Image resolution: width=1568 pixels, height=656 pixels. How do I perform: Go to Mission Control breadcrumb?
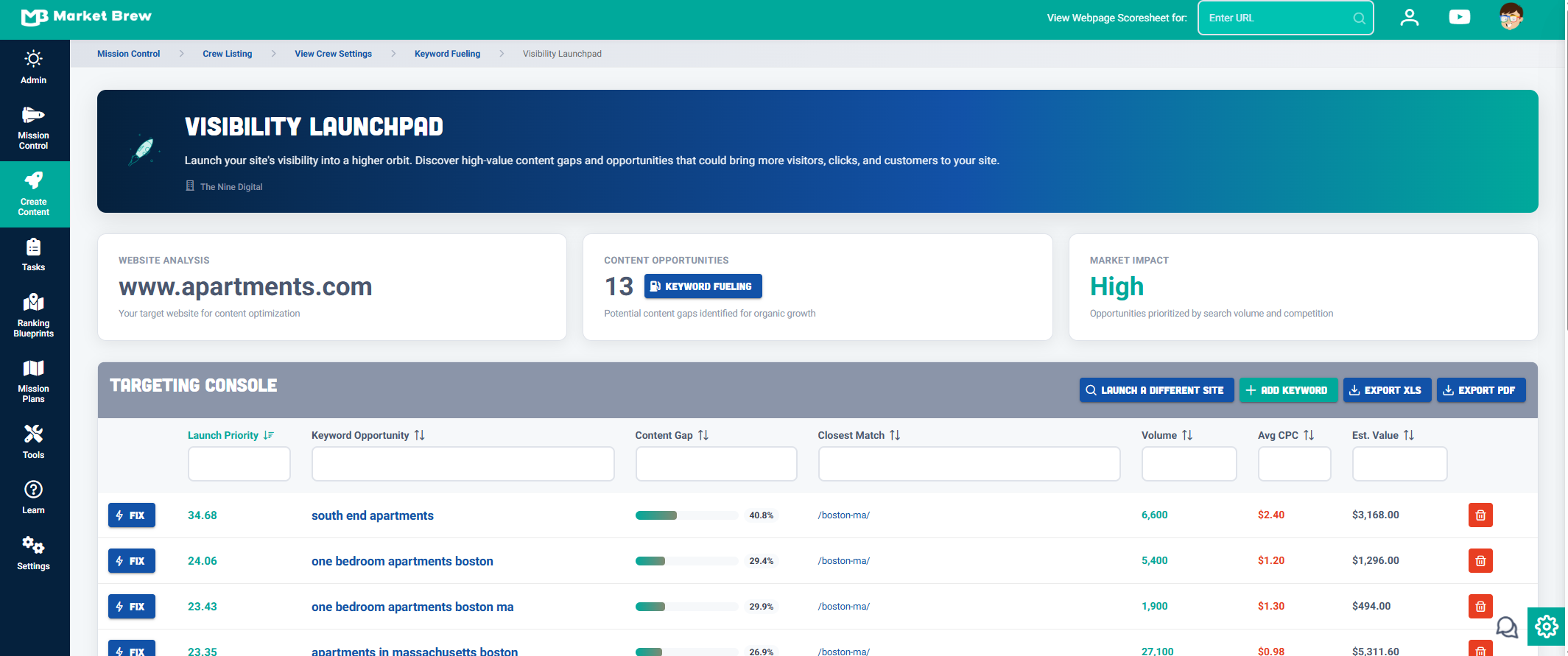[x=129, y=54]
